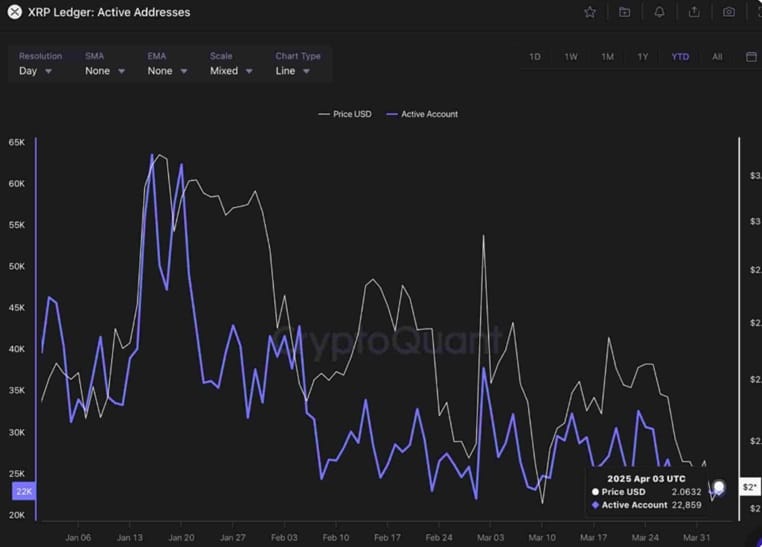Select the 1Y time range
Viewport: 762px width, 547px height.
(643, 57)
